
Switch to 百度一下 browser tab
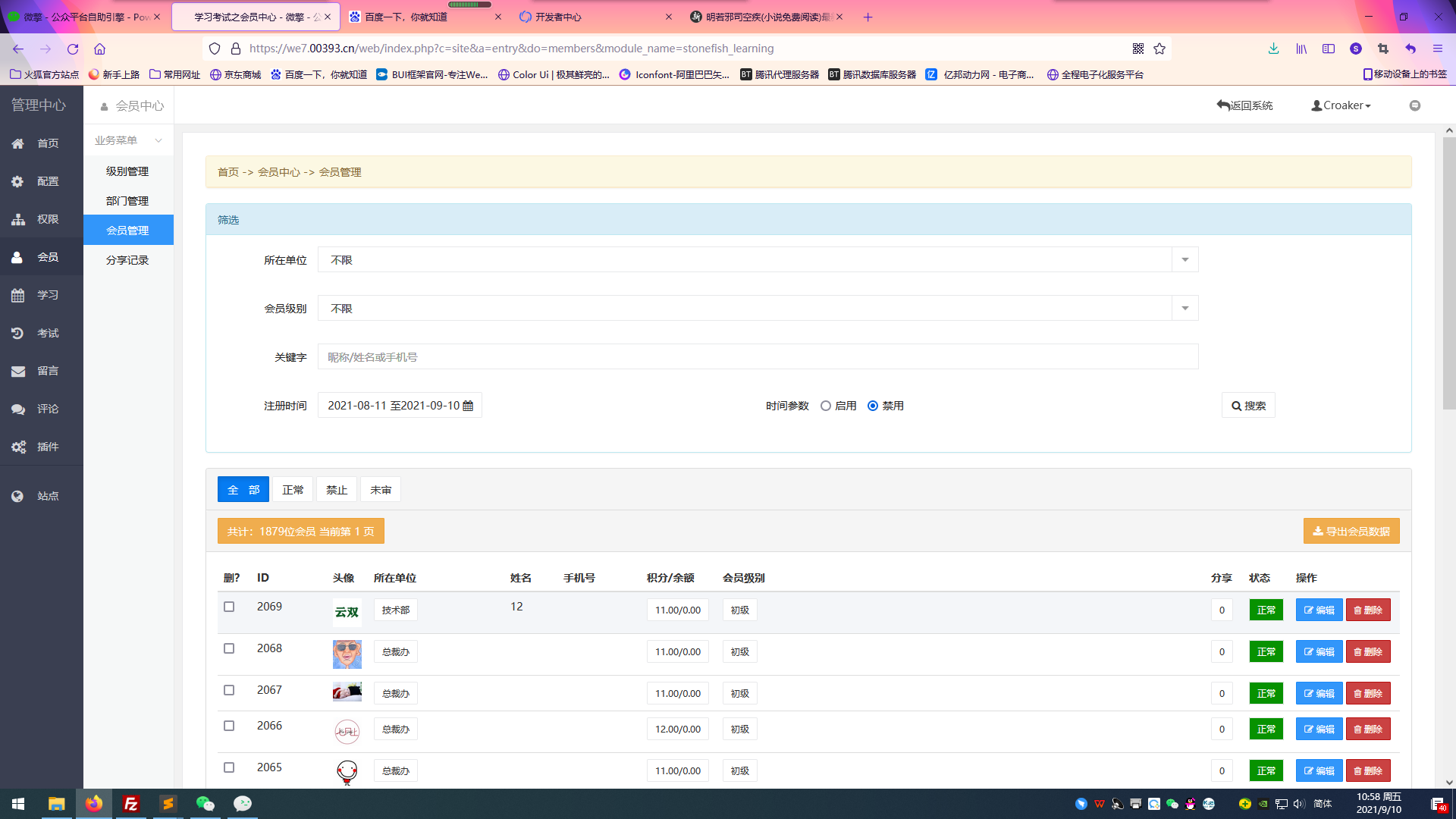click(x=425, y=17)
